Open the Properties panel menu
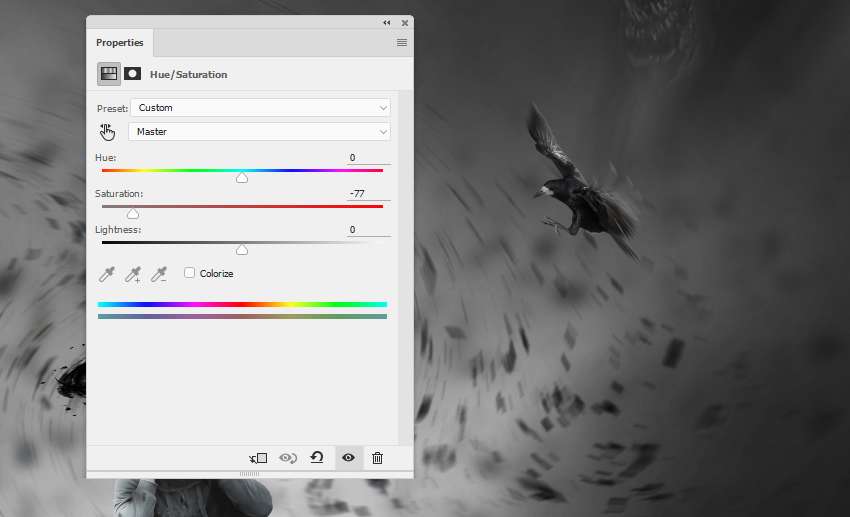The height and width of the screenshot is (517, 850). [402, 42]
